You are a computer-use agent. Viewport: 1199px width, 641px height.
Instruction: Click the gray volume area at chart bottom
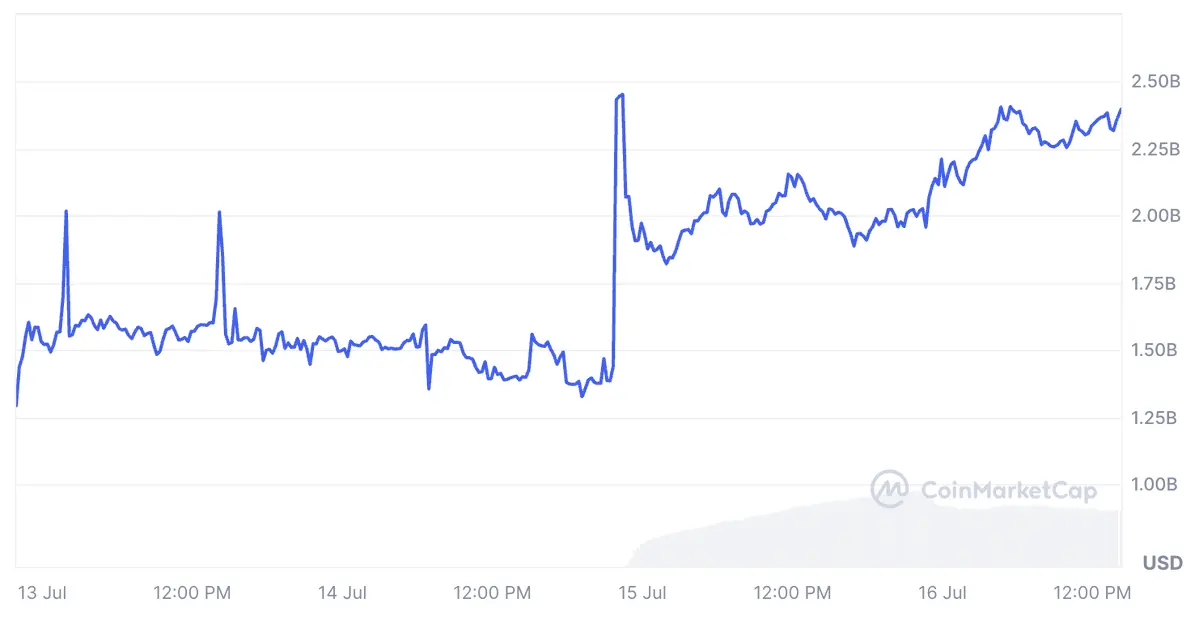(x=873, y=534)
